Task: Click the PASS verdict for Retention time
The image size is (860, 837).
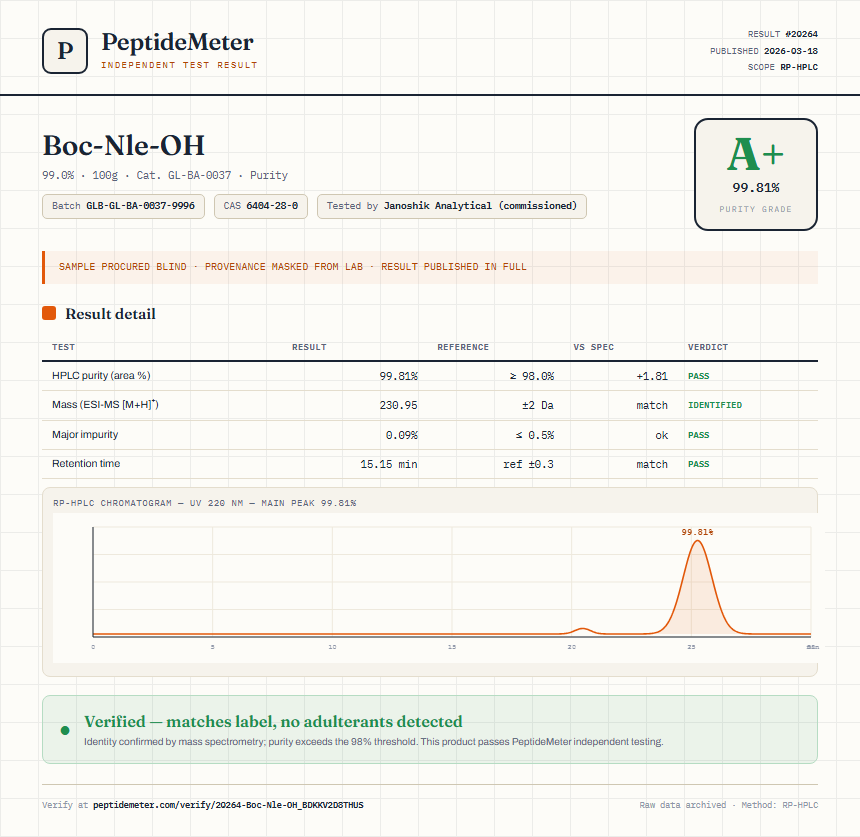Action: (x=698, y=465)
